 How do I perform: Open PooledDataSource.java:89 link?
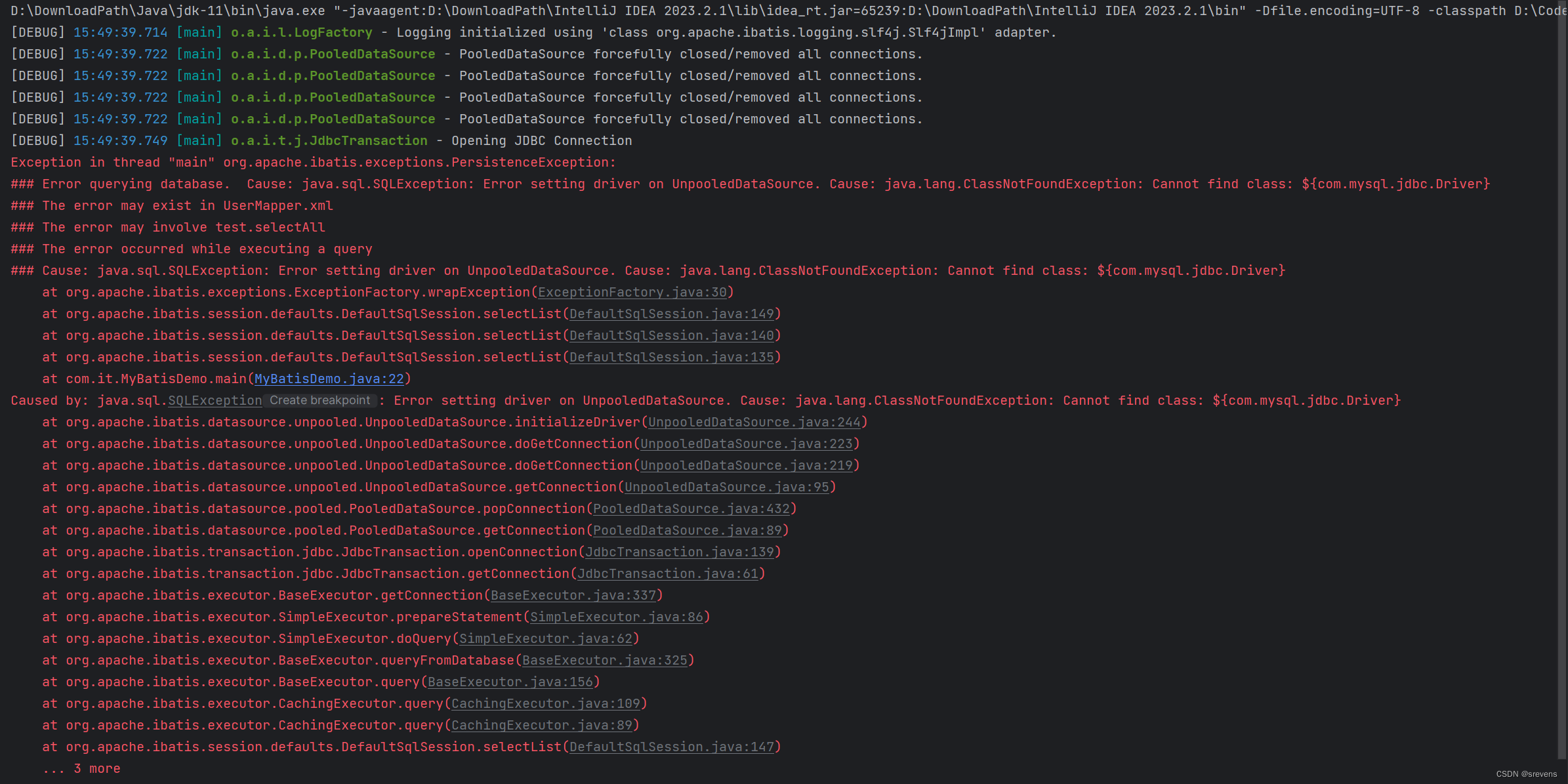click(x=687, y=530)
